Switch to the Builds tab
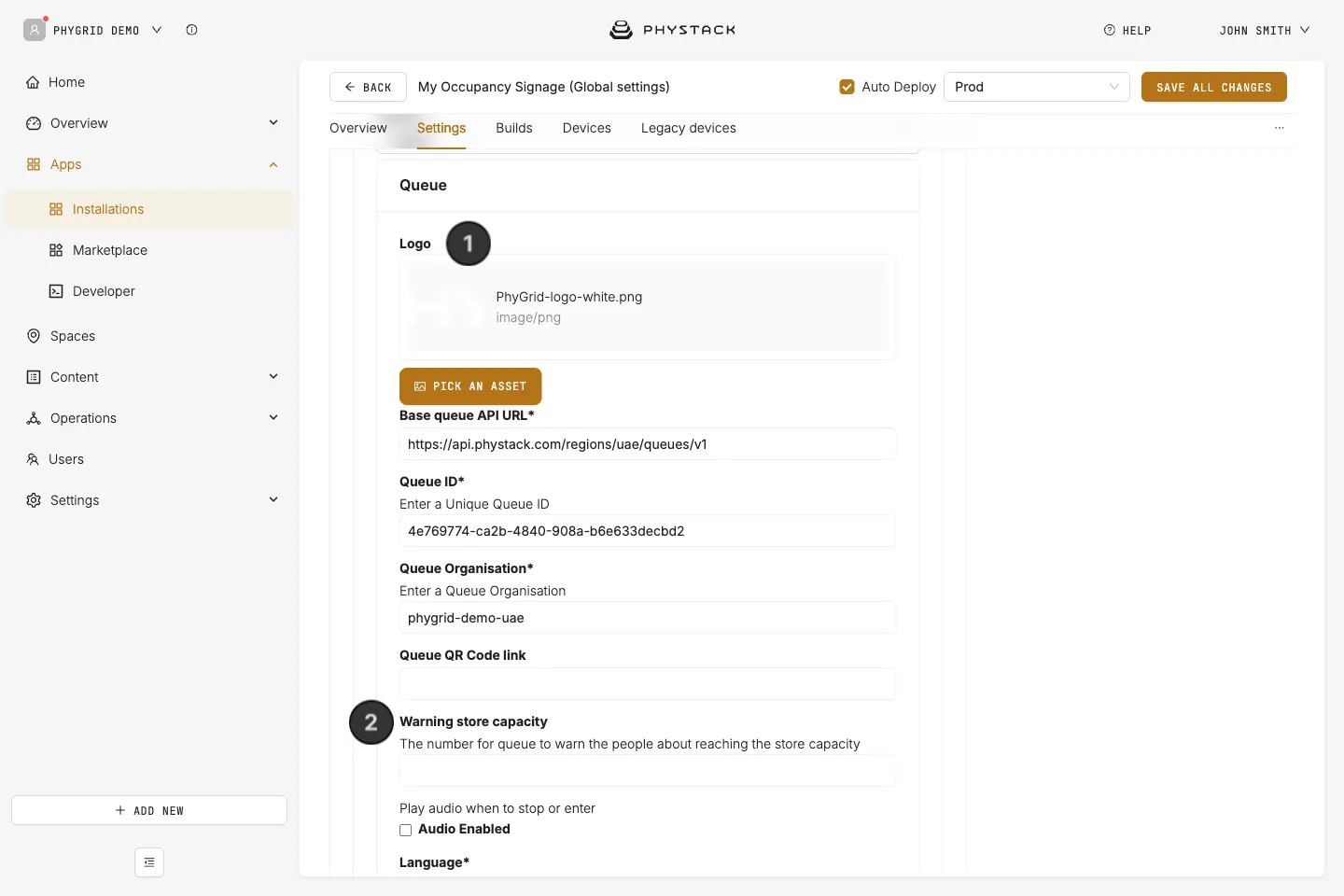Image resolution: width=1344 pixels, height=896 pixels. pos(514,128)
